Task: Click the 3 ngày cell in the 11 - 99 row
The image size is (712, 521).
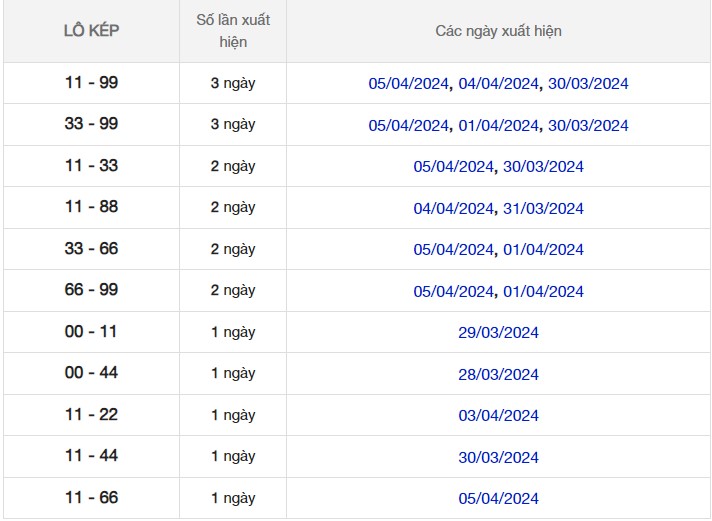Action: pyautogui.click(x=232, y=83)
